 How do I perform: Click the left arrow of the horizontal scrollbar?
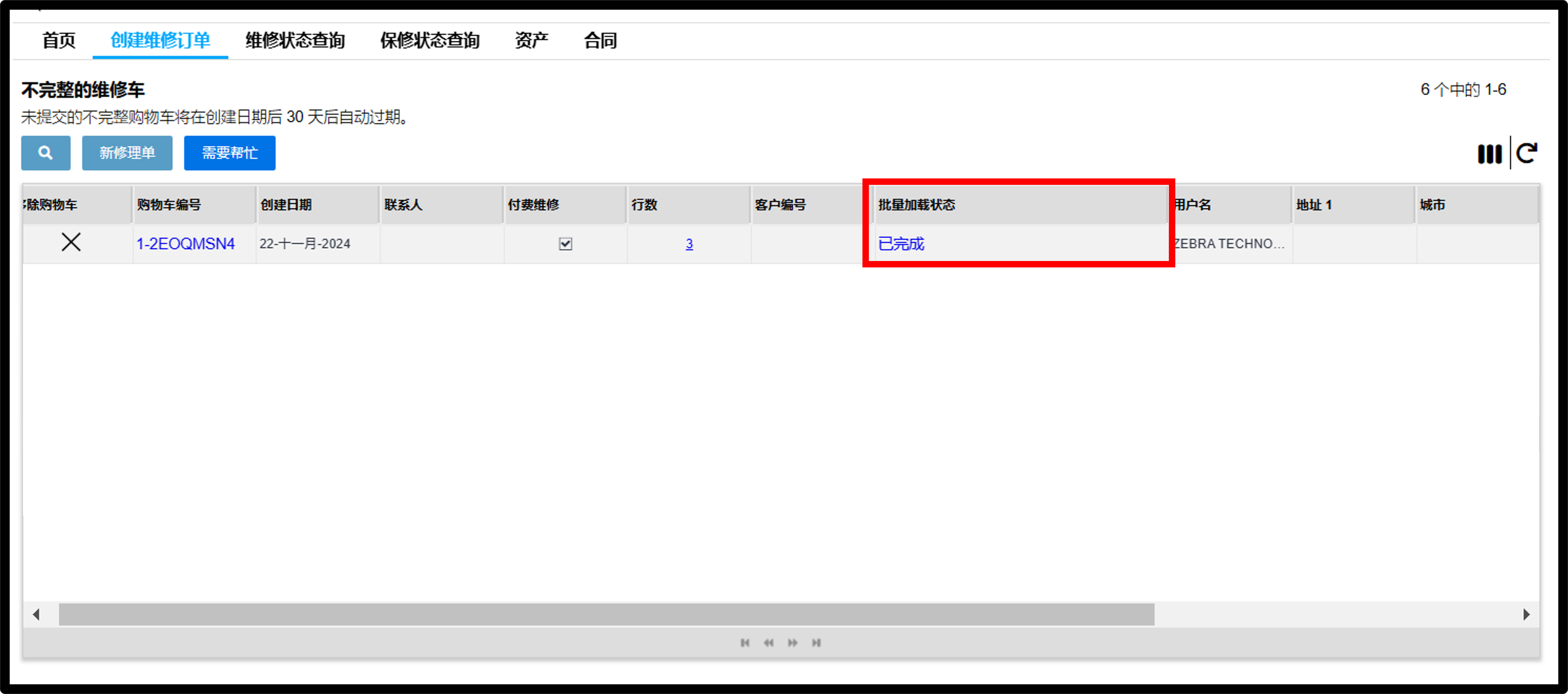tap(37, 614)
